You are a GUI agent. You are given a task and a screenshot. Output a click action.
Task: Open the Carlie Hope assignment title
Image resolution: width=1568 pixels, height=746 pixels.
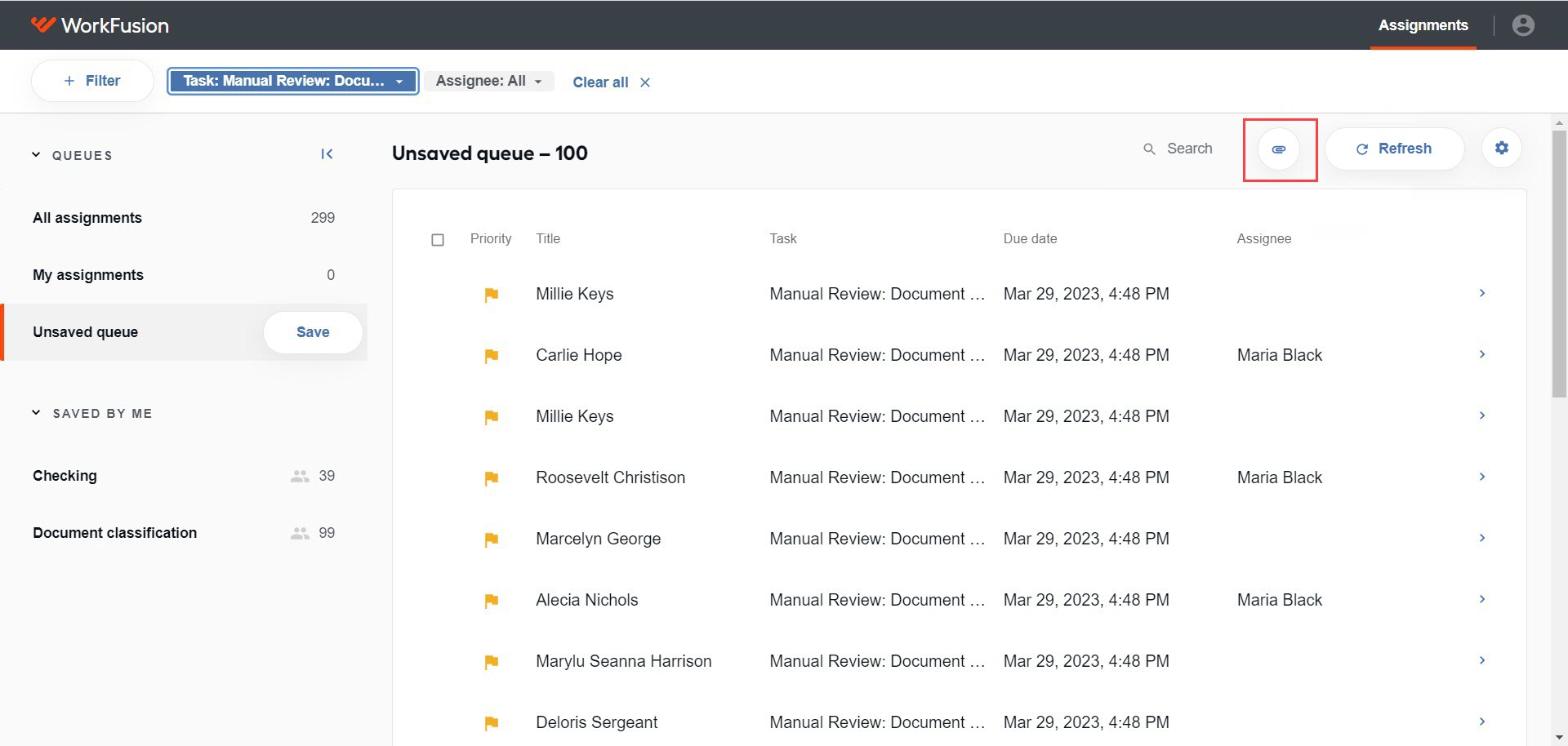[x=579, y=355]
